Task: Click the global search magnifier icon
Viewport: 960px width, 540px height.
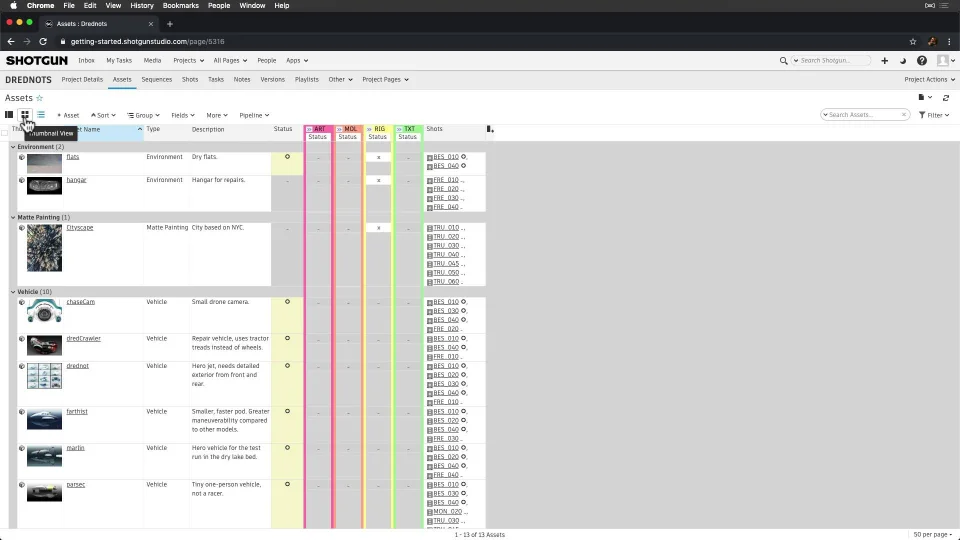Action: coord(783,61)
